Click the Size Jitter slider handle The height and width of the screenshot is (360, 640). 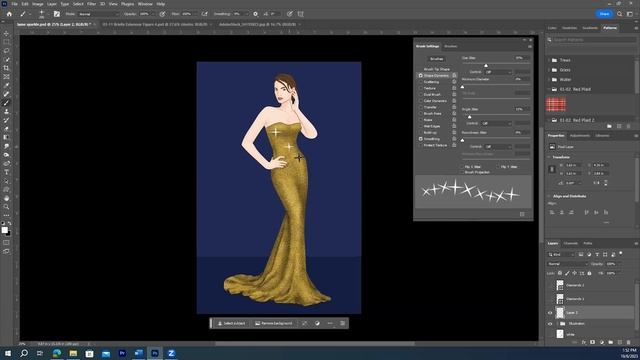click(x=486, y=65)
